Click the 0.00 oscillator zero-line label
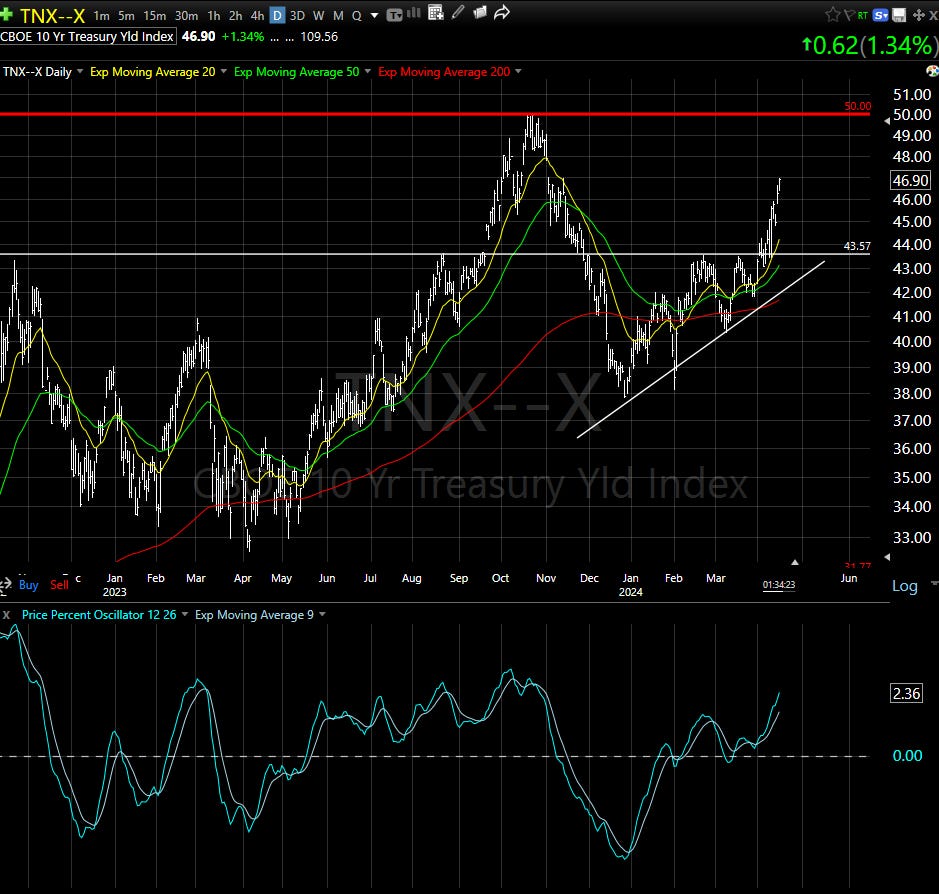Screen dimensions: 939x894 [907, 756]
